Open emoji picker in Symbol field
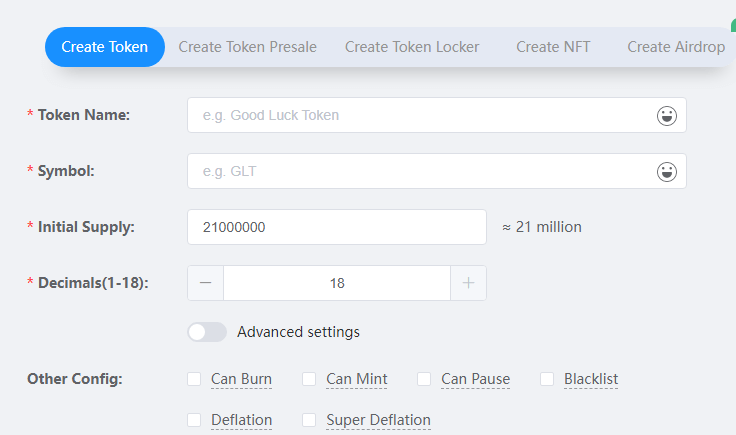The image size is (736, 435). (666, 172)
